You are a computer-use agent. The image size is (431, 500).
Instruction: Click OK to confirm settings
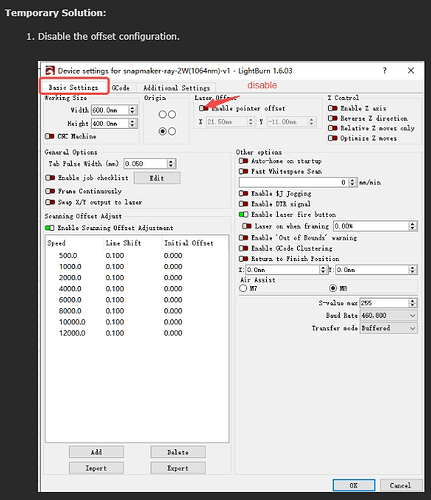coord(354,485)
